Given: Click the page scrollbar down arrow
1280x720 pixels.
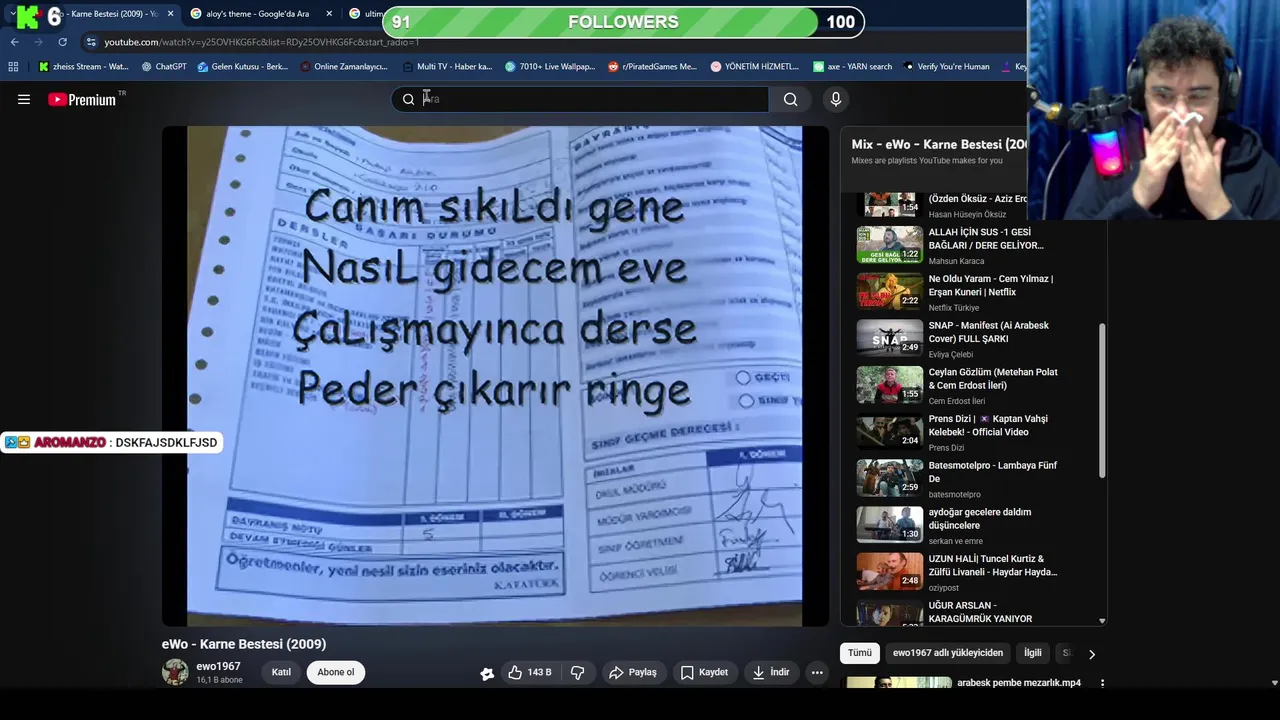Looking at the screenshot, I should (1274, 683).
